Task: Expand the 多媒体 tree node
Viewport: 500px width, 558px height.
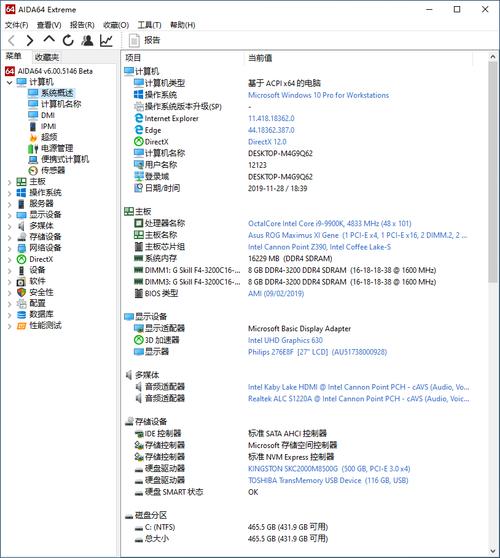Action: [10, 226]
